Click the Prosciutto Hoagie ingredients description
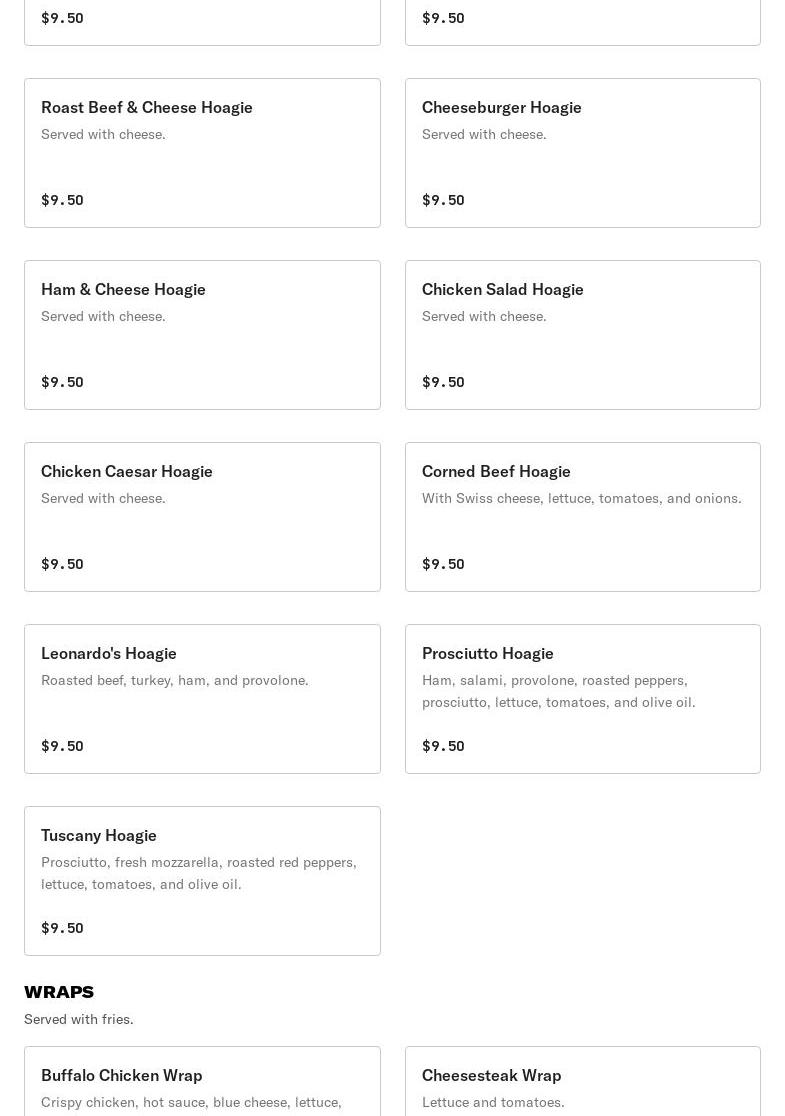This screenshot has width=785, height=1116. (x=558, y=691)
